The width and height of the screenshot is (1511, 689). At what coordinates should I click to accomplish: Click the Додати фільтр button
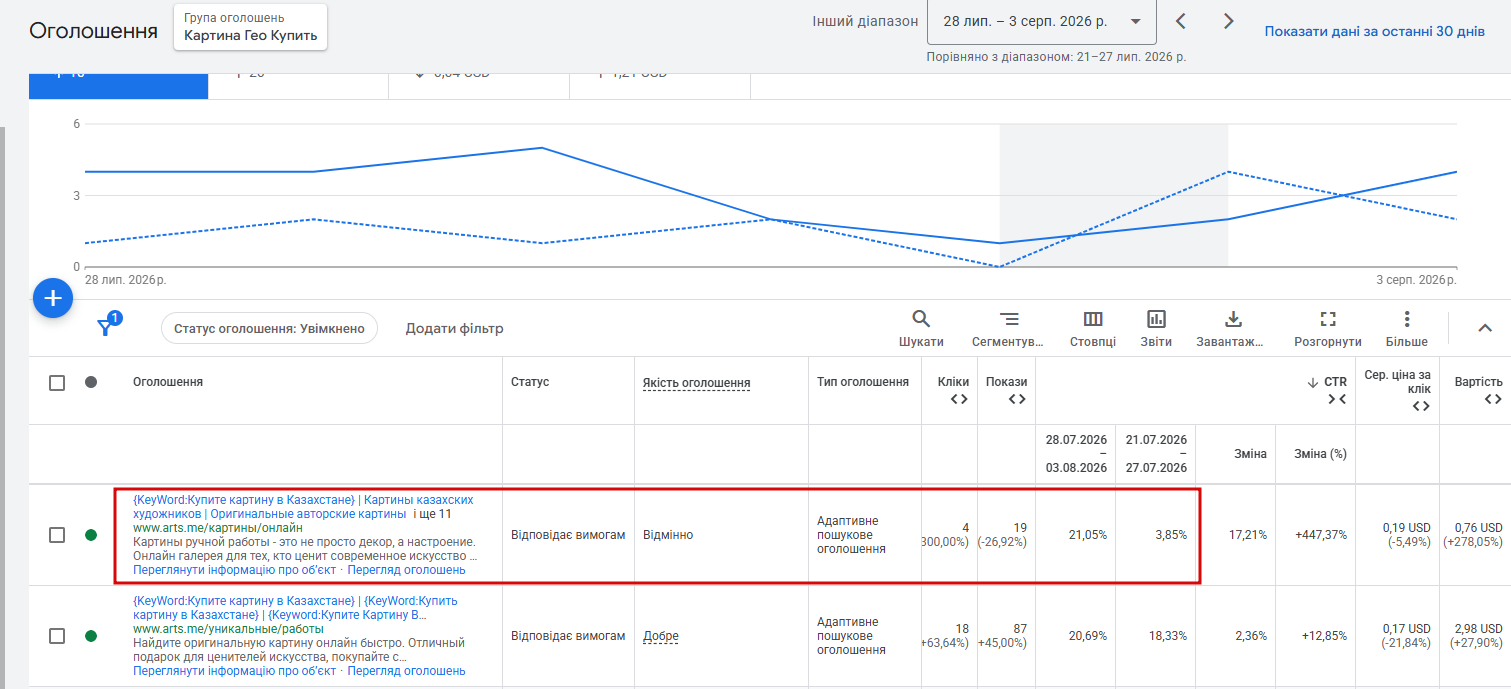click(454, 328)
